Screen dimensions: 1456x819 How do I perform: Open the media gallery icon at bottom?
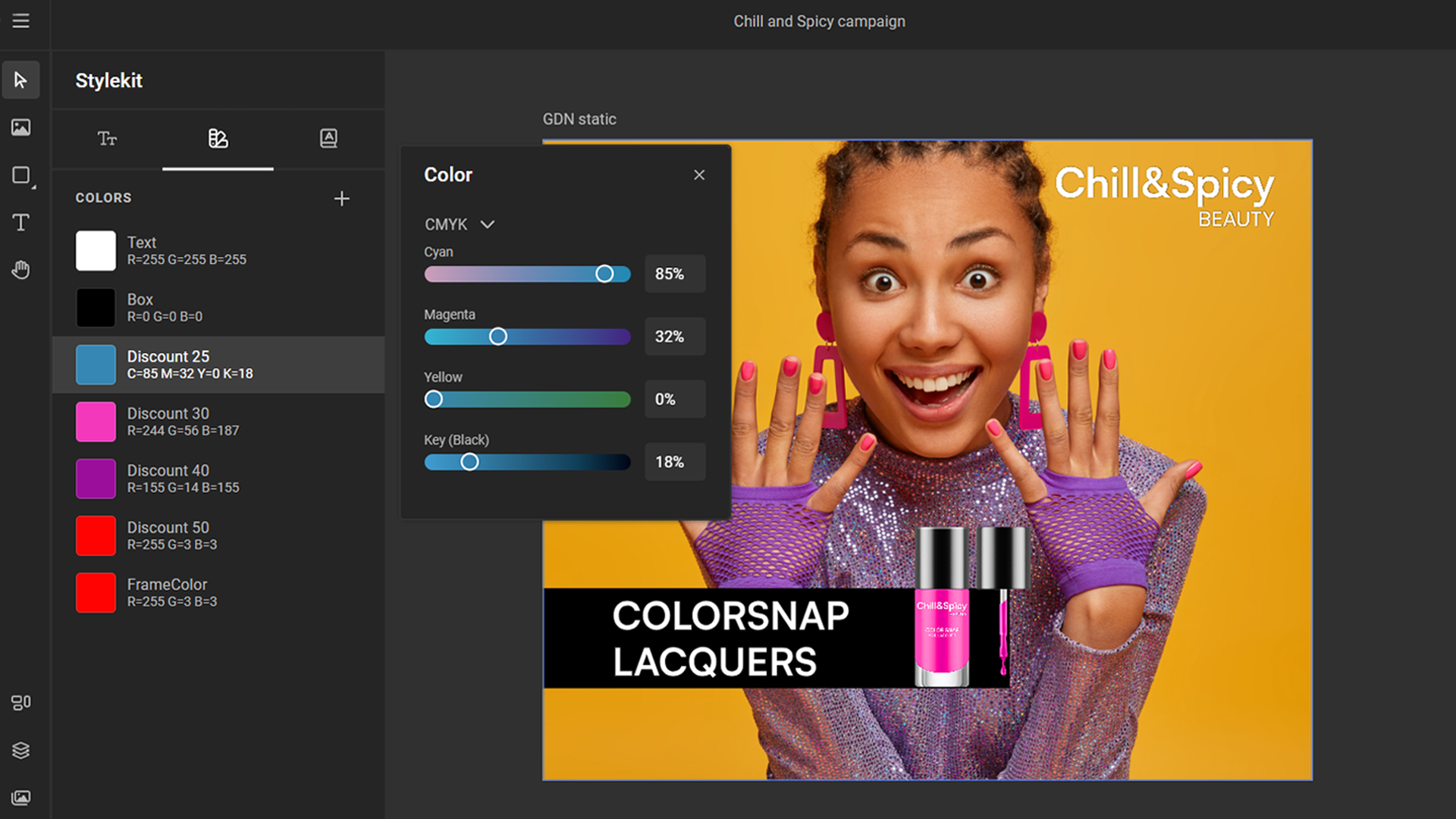click(x=20, y=798)
